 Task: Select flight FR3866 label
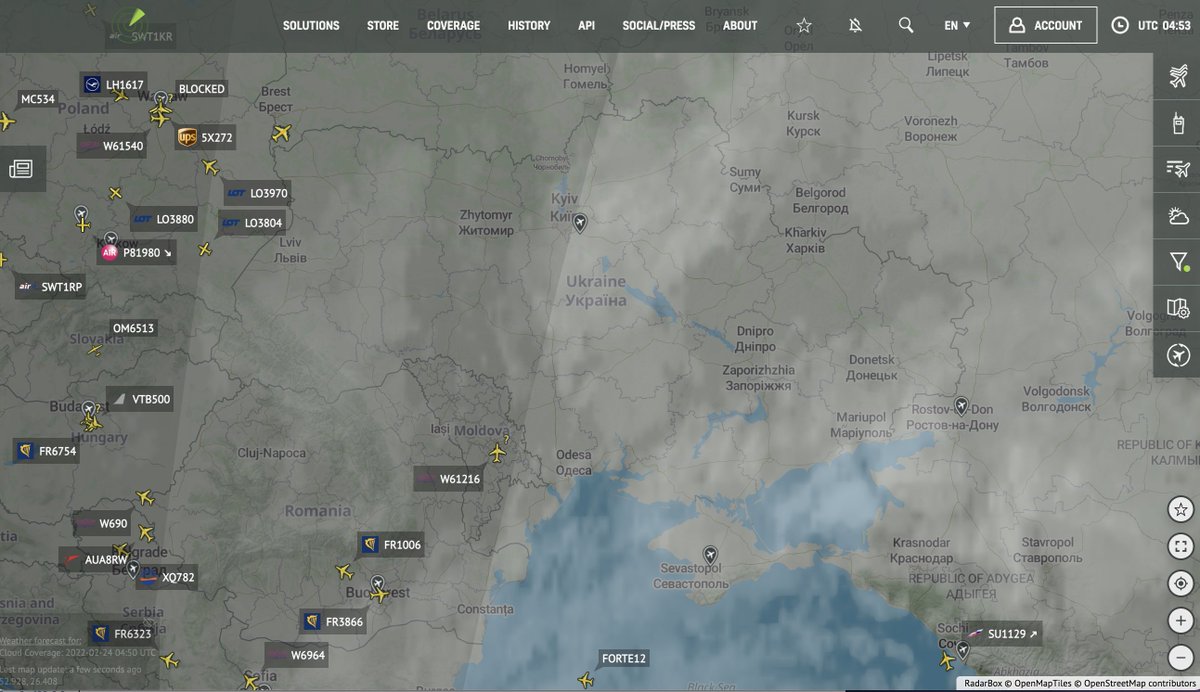(334, 621)
